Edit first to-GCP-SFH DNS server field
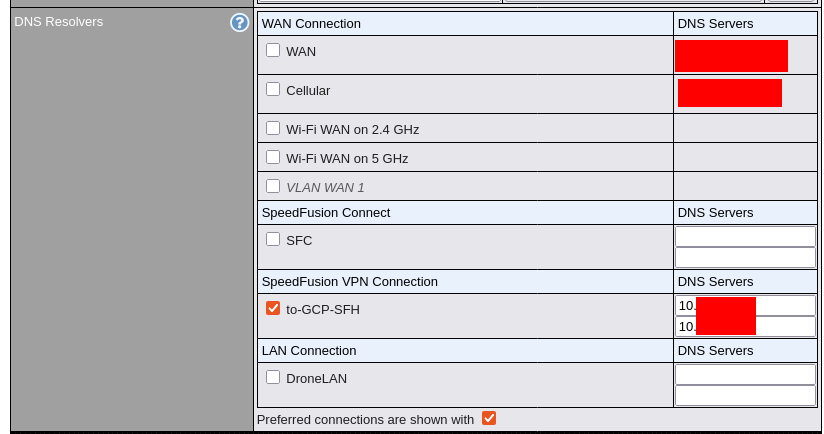 click(x=745, y=305)
